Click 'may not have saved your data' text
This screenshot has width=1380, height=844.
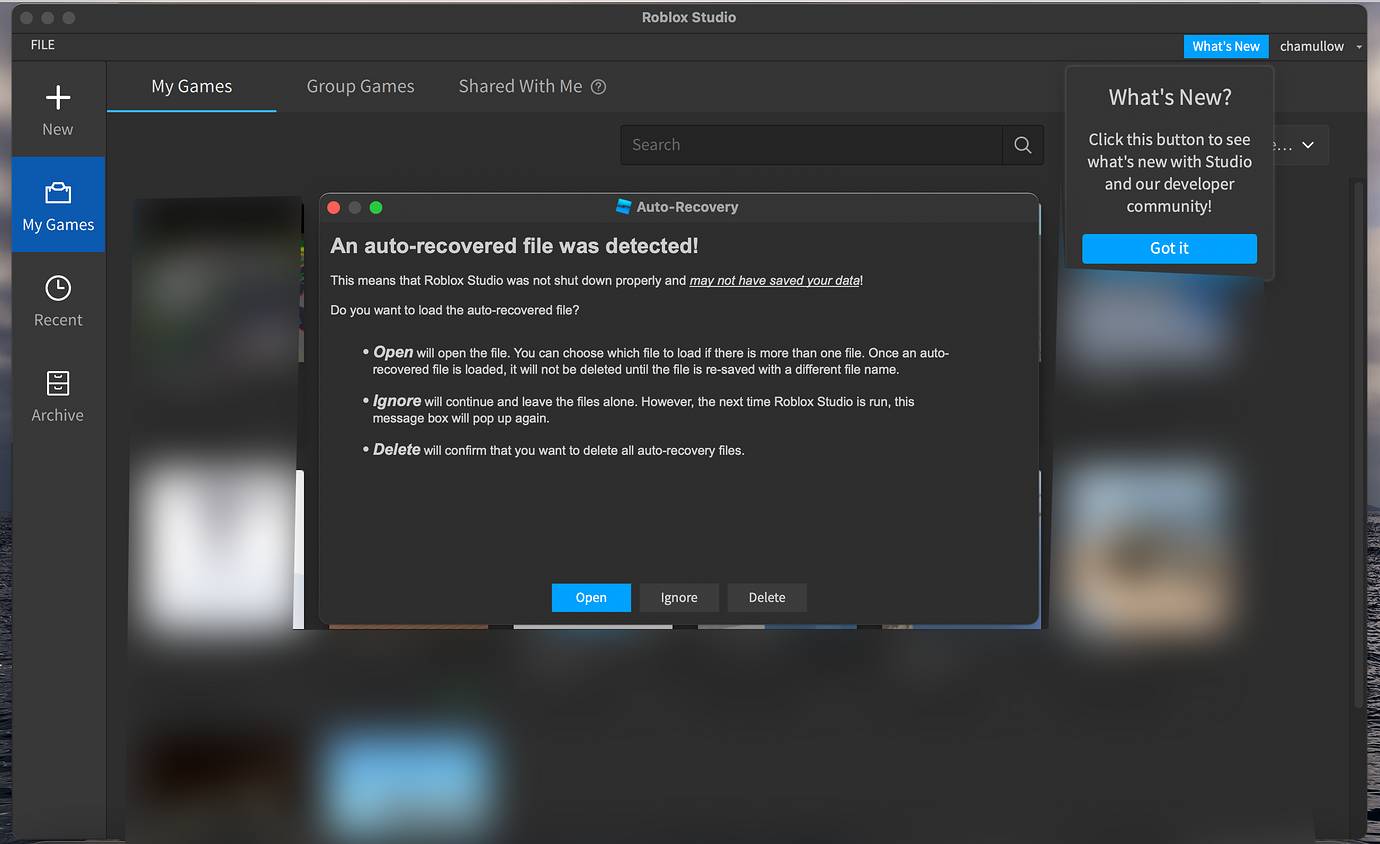[x=774, y=281]
